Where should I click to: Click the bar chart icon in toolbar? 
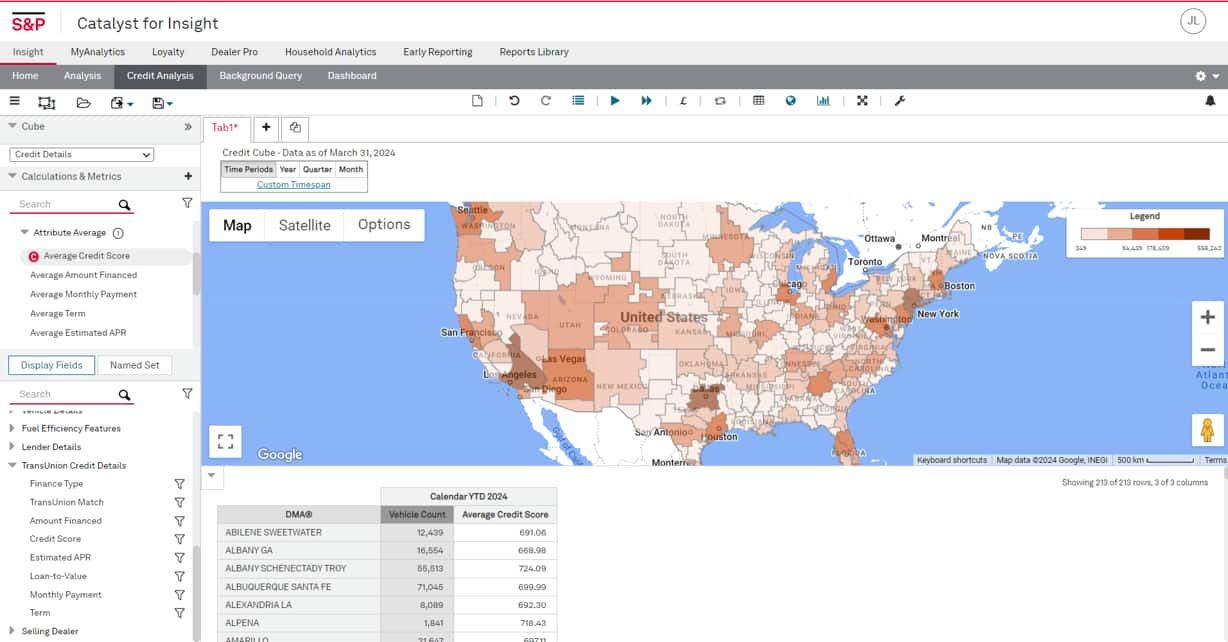(x=823, y=101)
